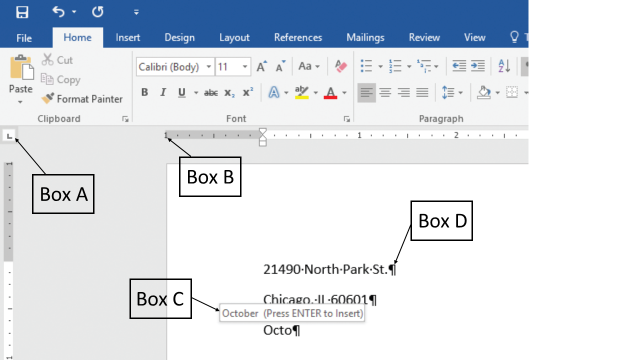Image resolution: width=640 pixels, height=360 pixels.
Task: Open font color dropdown arrow
Action: pos(344,93)
